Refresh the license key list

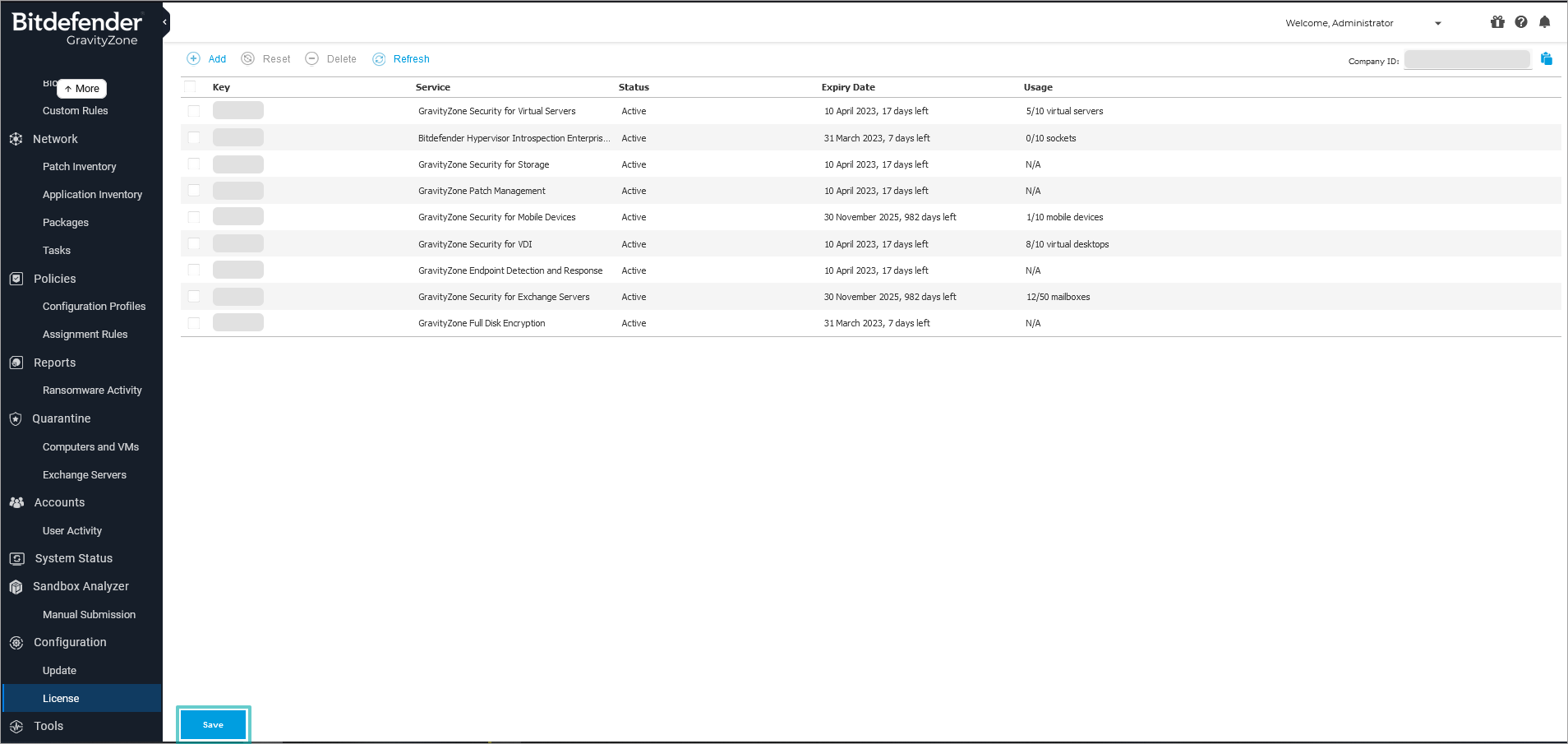[402, 58]
